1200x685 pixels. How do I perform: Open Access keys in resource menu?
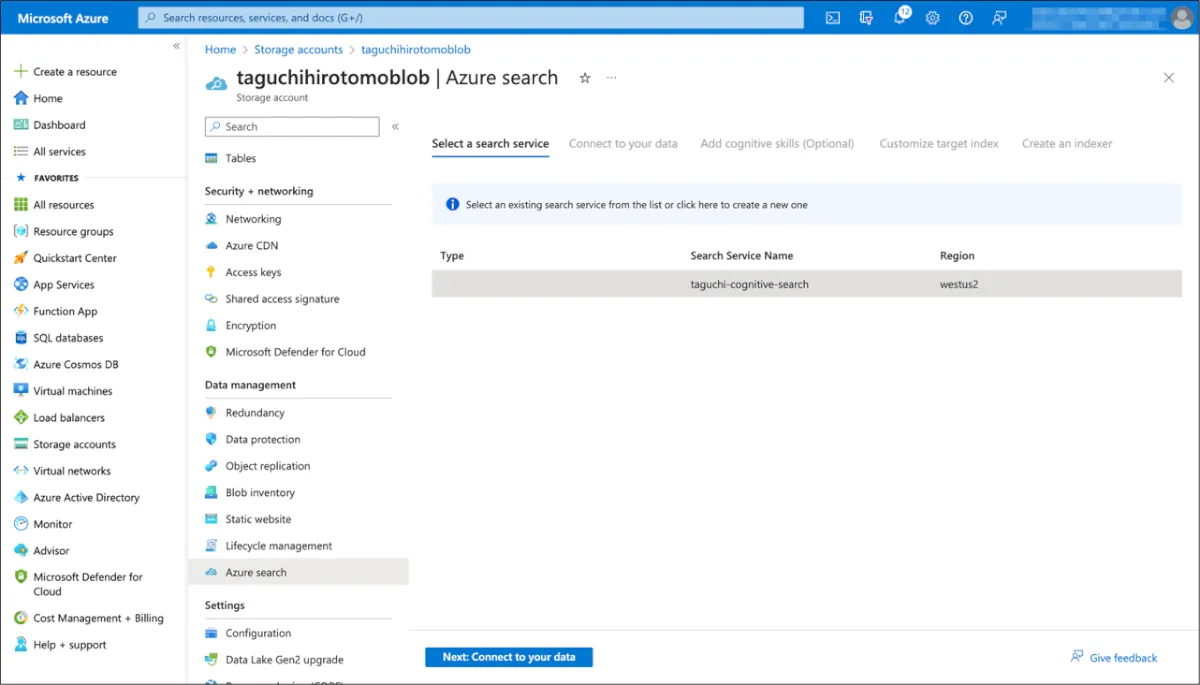coord(253,272)
